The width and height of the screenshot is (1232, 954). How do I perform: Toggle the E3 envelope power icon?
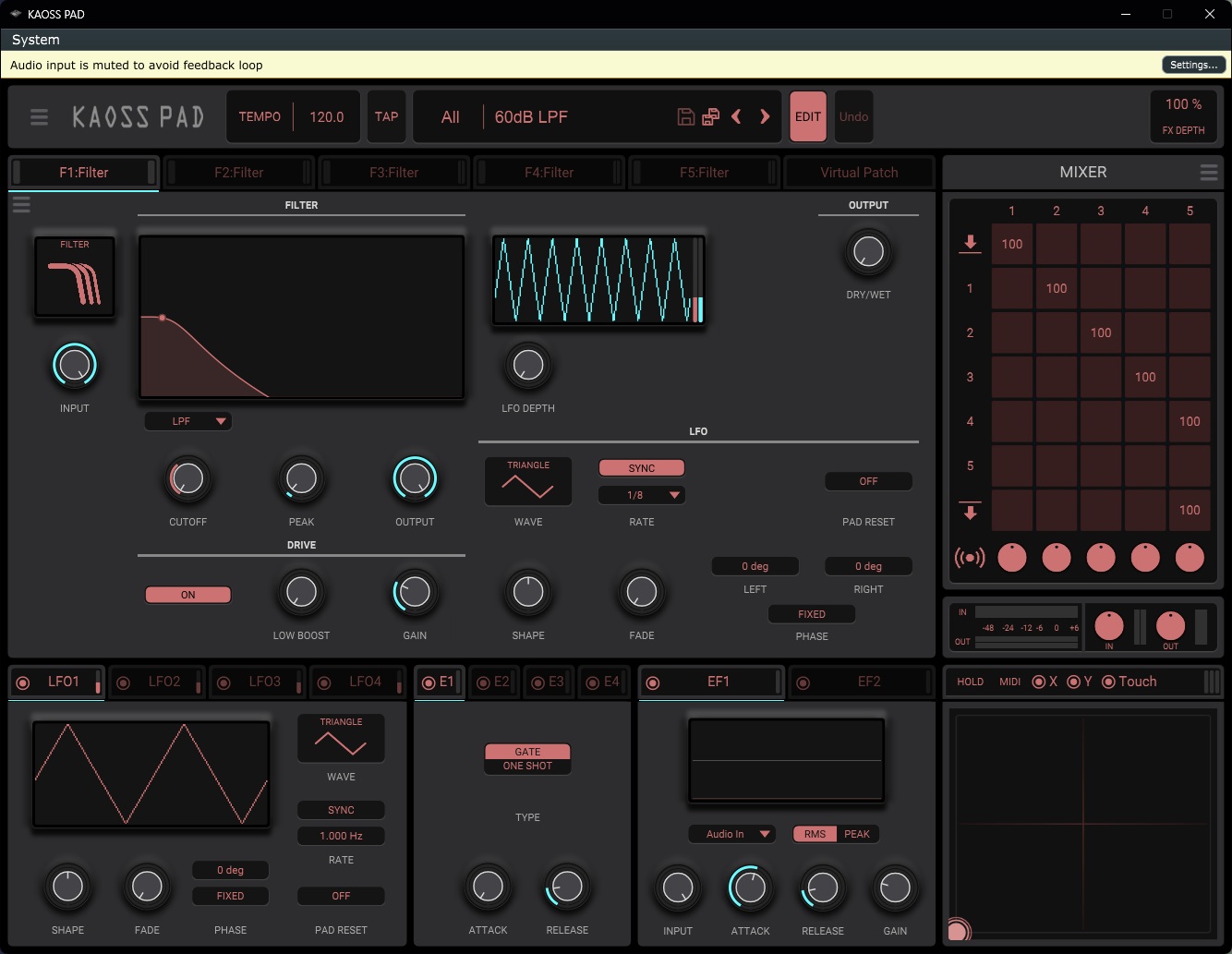pos(538,683)
